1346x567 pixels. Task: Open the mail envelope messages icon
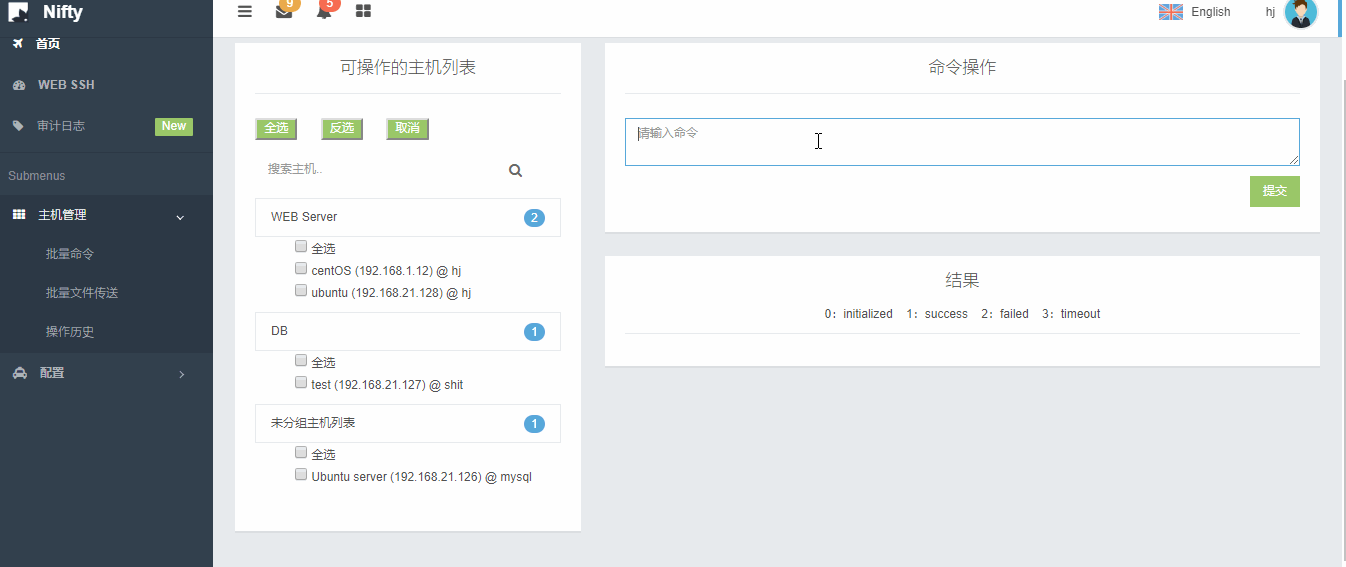point(284,11)
